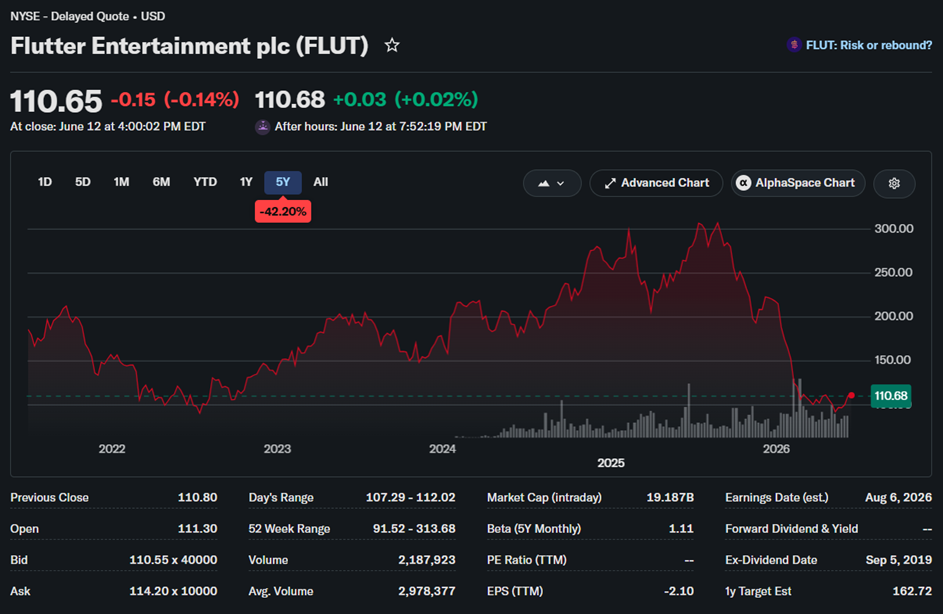Open the chart type dropdown
Screen dimensions: 943x614
tap(552, 183)
